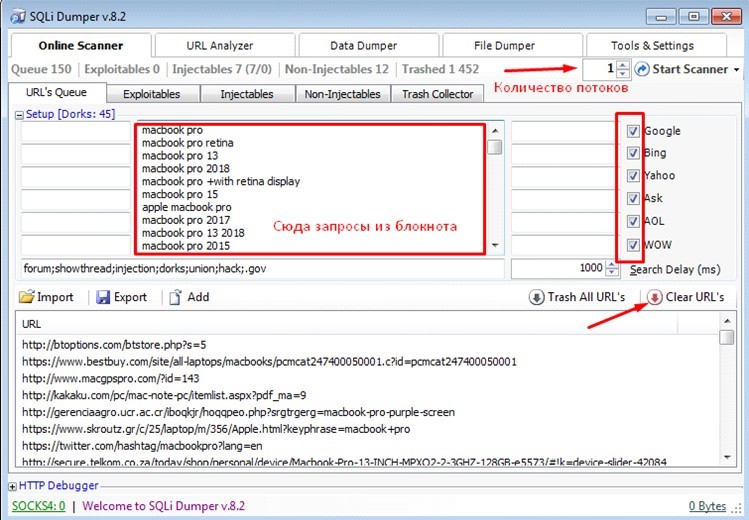The image size is (749, 520).
Task: Click the Import folder icon
Action: point(25,297)
